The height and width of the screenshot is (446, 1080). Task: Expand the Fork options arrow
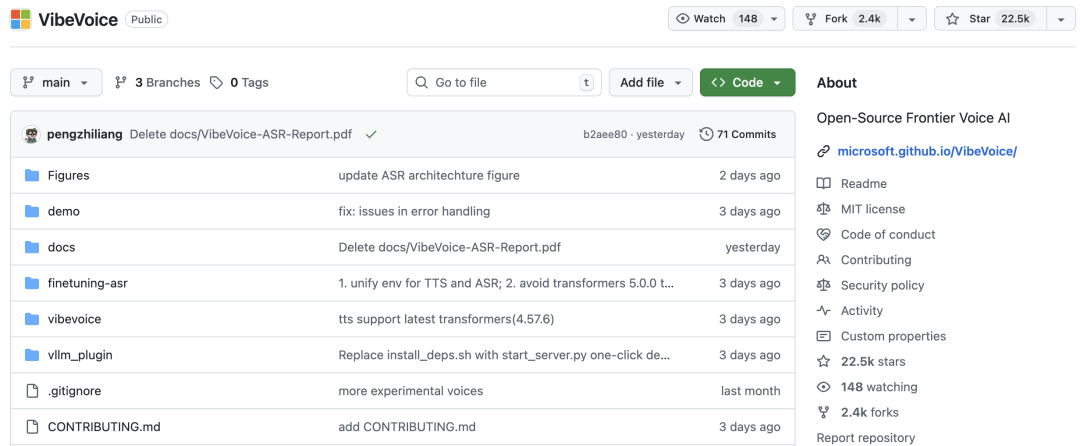(912, 19)
